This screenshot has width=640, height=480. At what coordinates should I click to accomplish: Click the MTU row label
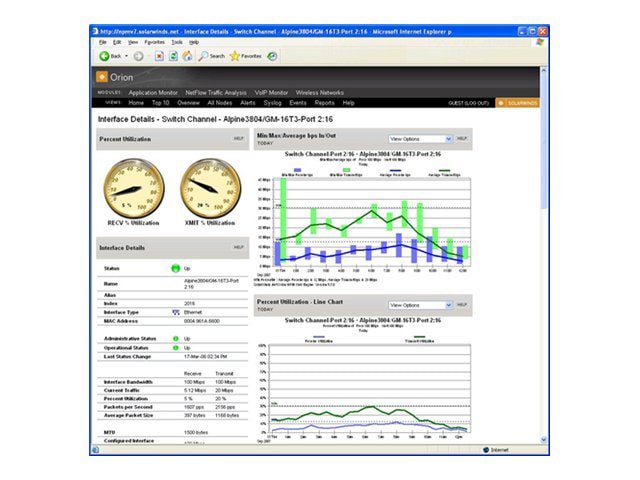109,432
